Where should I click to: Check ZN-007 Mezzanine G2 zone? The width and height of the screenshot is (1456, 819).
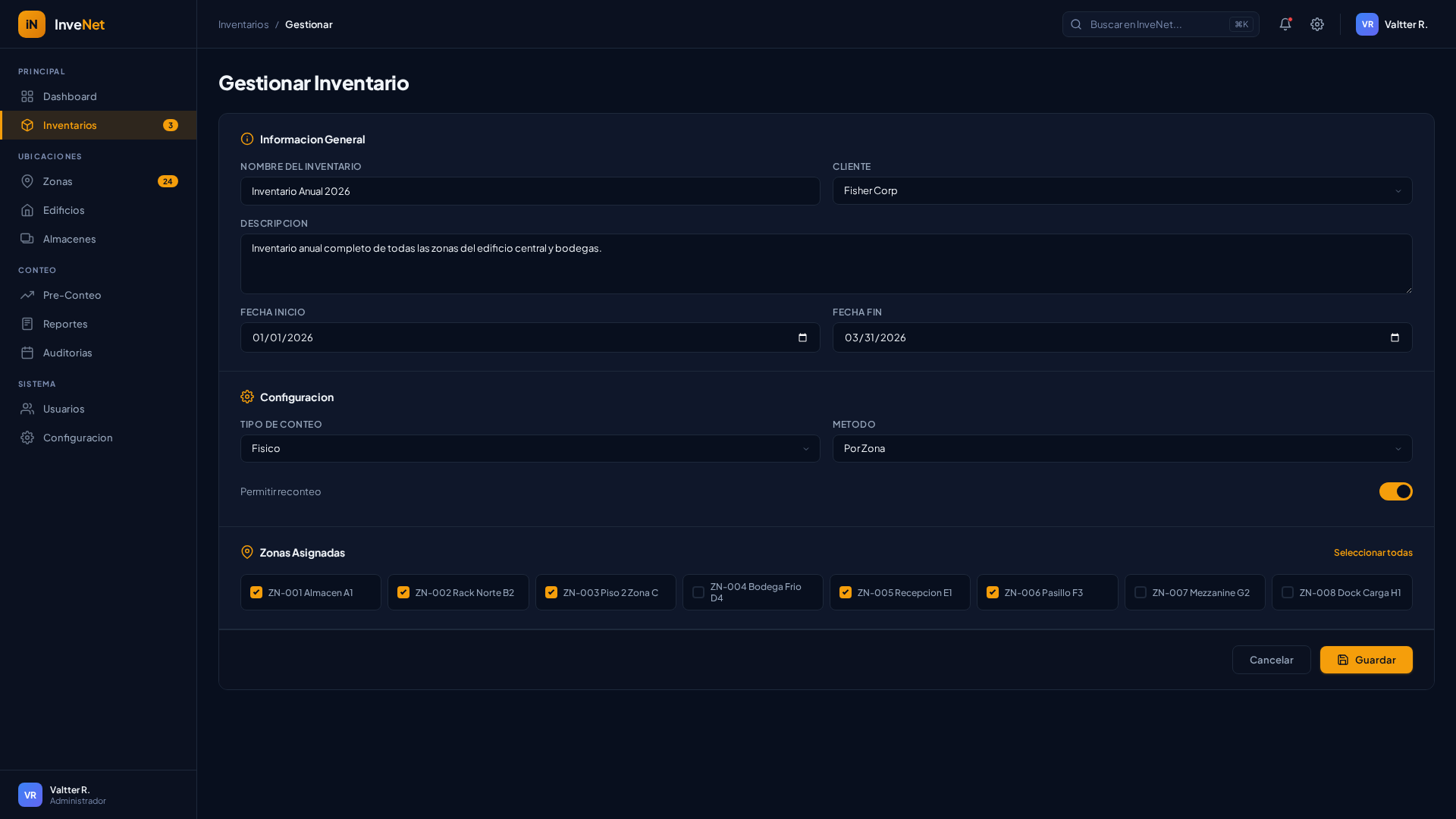pyautogui.click(x=1141, y=592)
